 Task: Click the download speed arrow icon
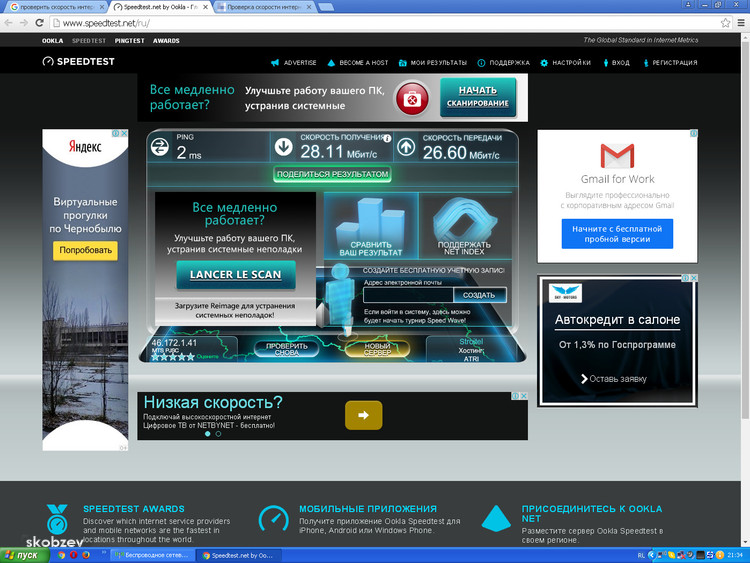[x=283, y=148]
